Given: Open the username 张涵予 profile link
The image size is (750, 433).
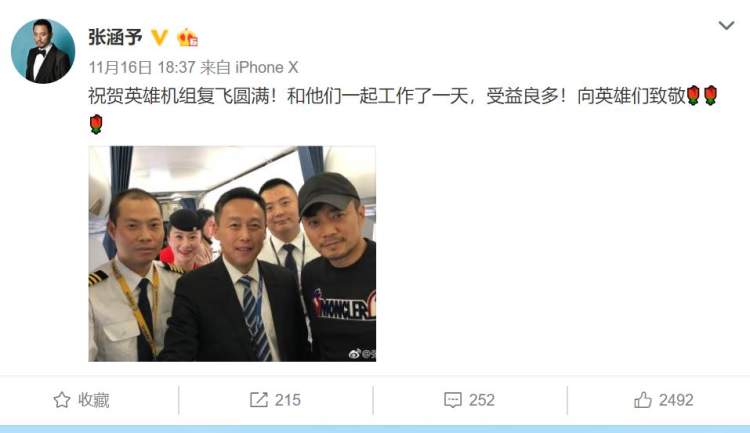Looking at the screenshot, I should pos(115,37).
